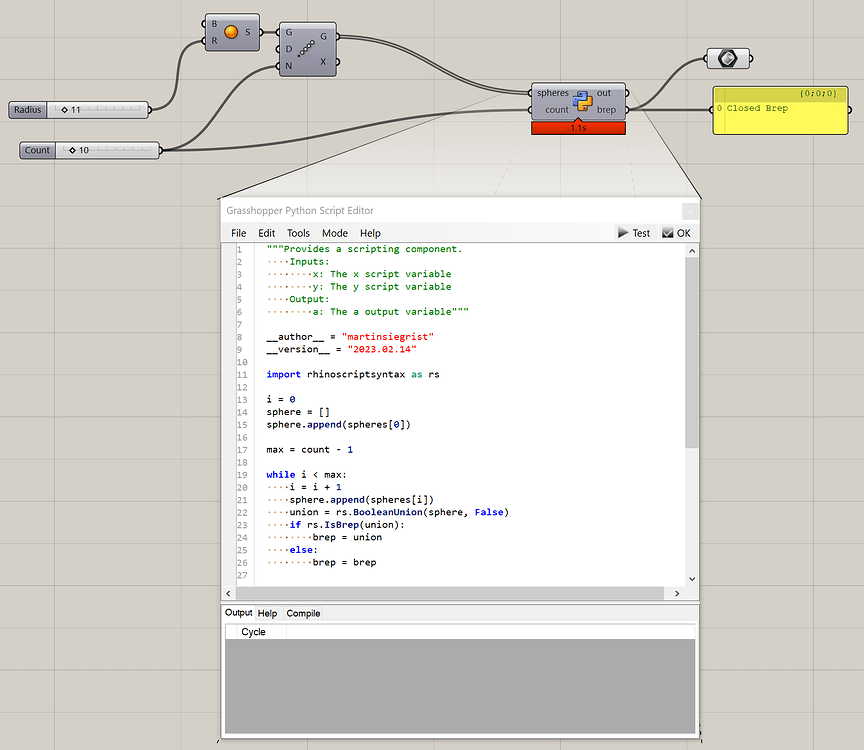Select the Output tab
Image resolution: width=864 pixels, height=750 pixels.
point(238,613)
